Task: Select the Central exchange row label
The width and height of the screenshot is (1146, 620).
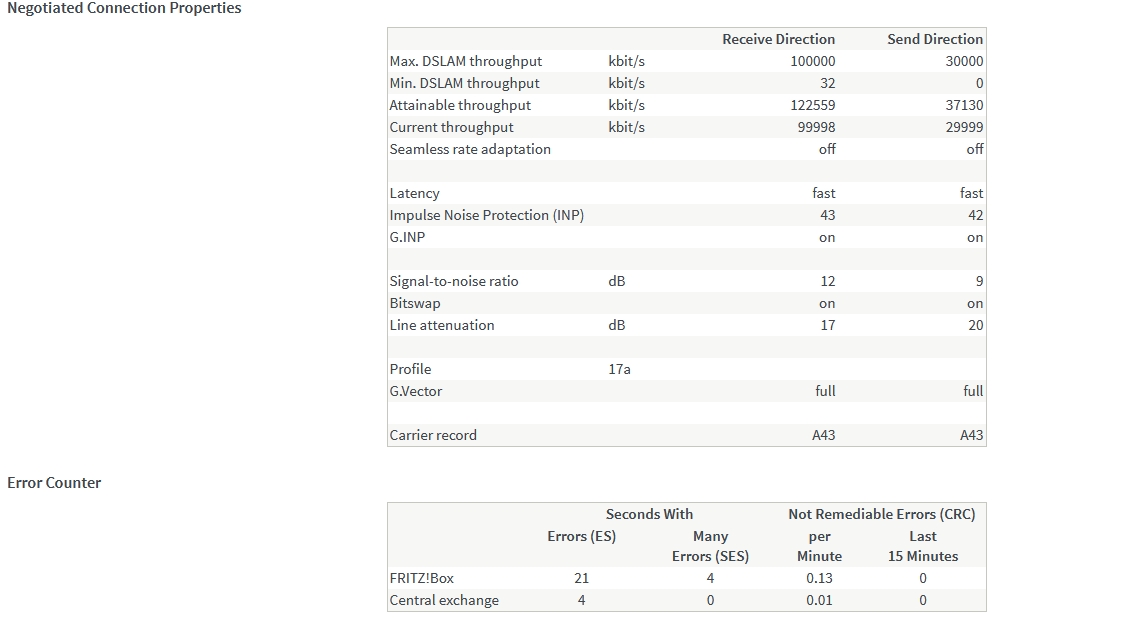Action: pos(444,600)
